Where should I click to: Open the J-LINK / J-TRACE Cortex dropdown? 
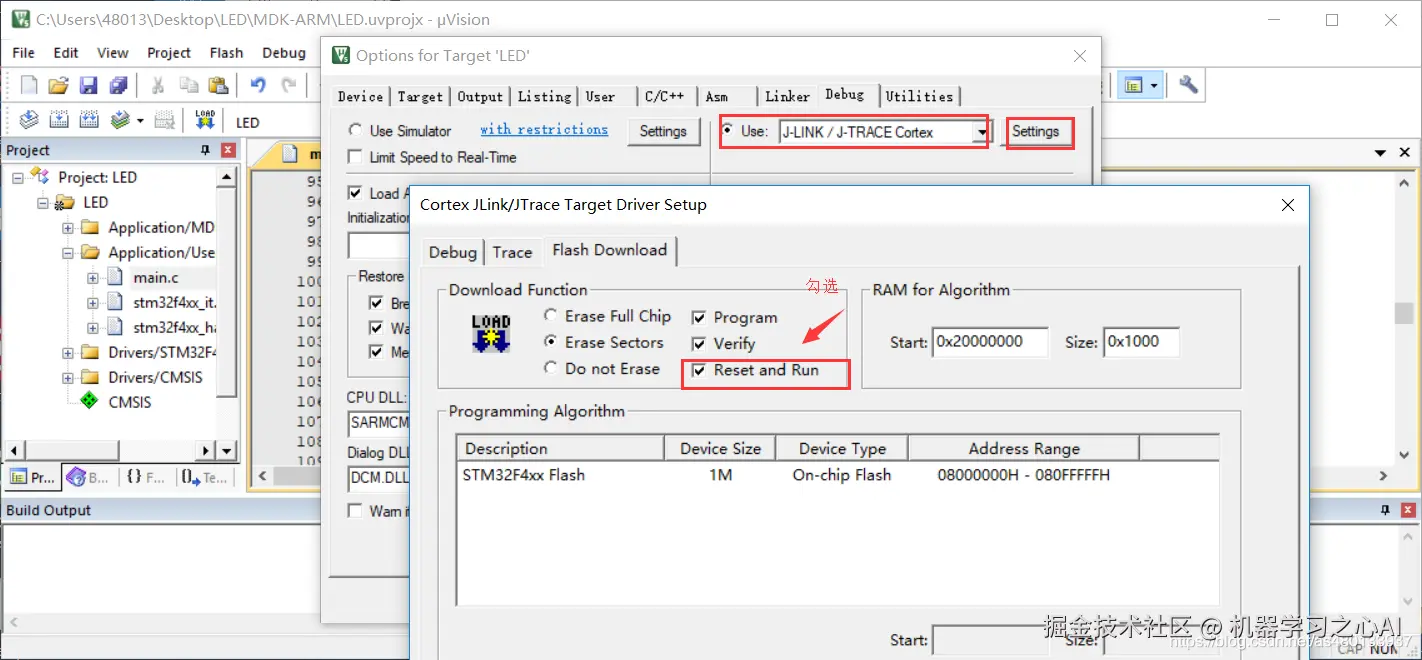pyautogui.click(x=982, y=132)
